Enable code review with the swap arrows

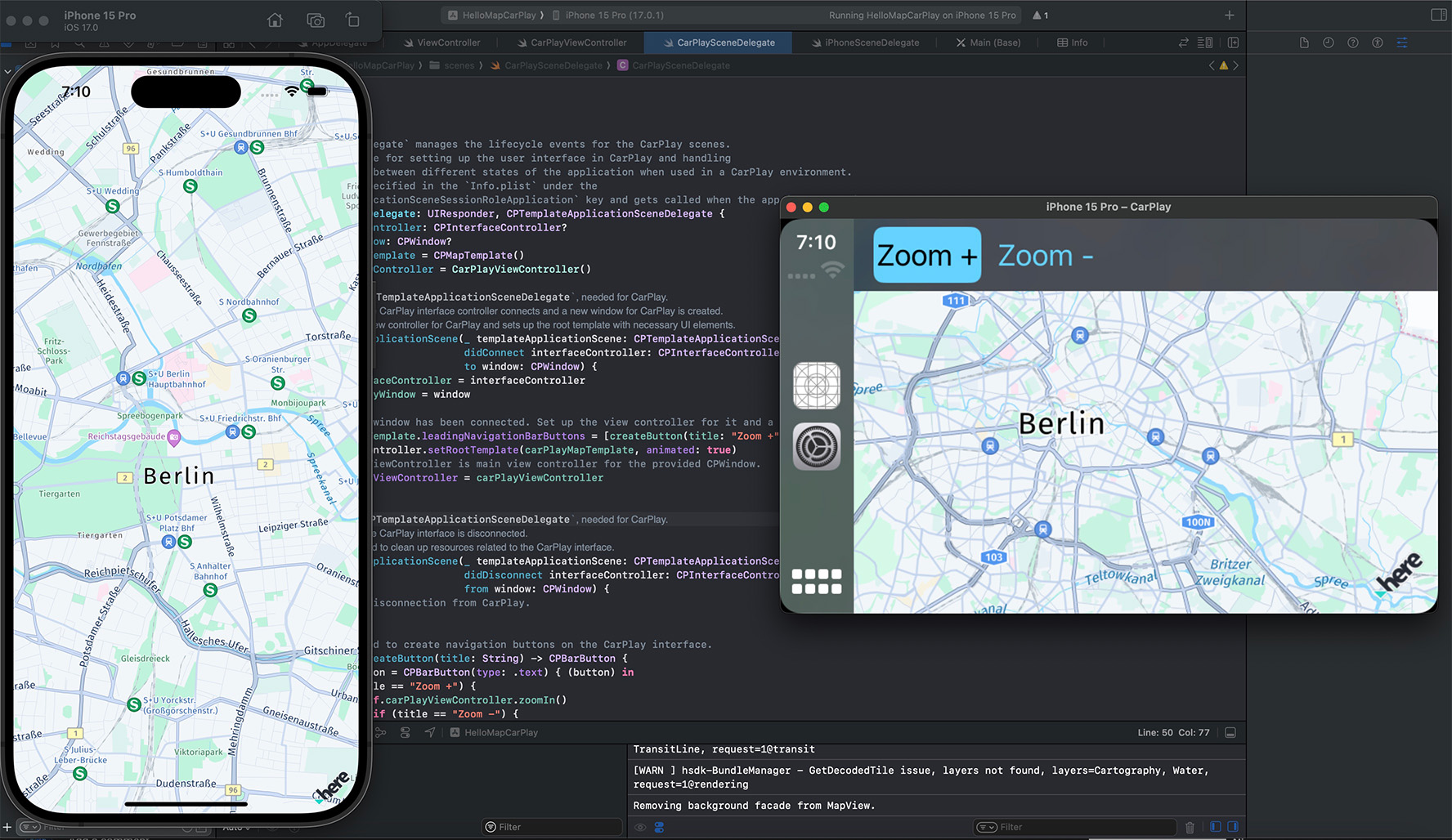(1183, 42)
